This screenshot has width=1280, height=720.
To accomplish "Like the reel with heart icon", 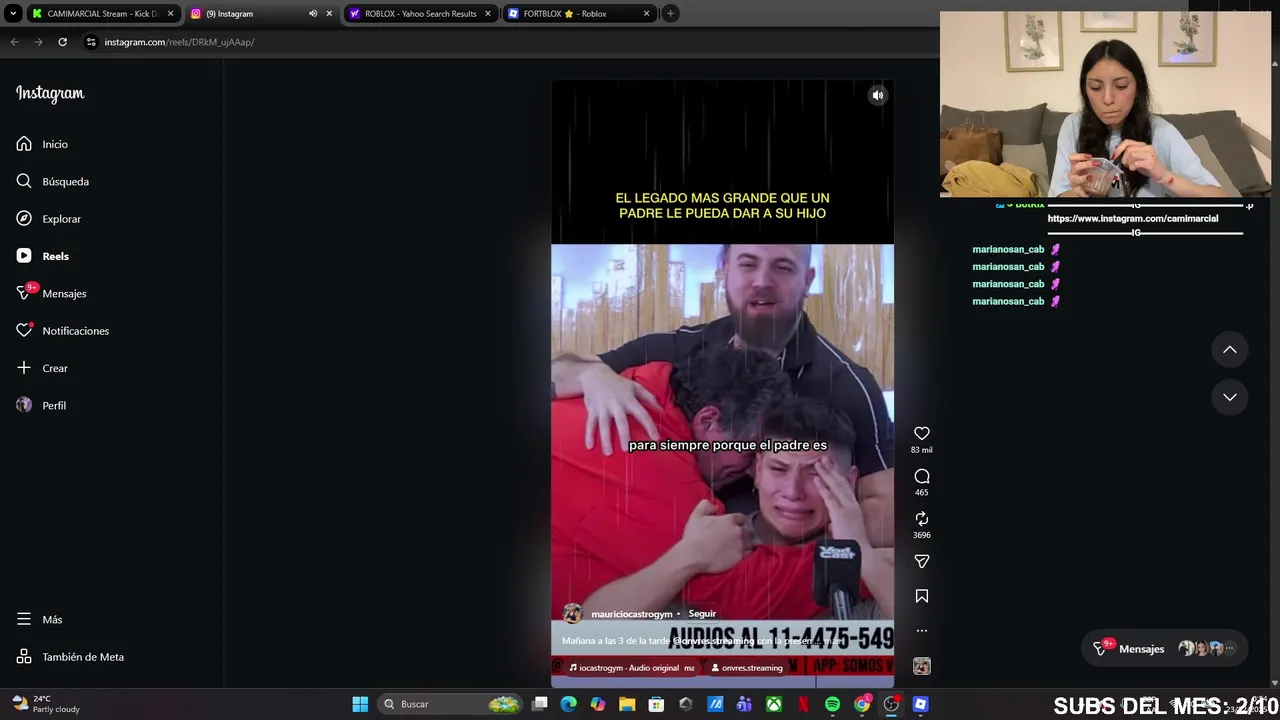I will click(x=922, y=433).
